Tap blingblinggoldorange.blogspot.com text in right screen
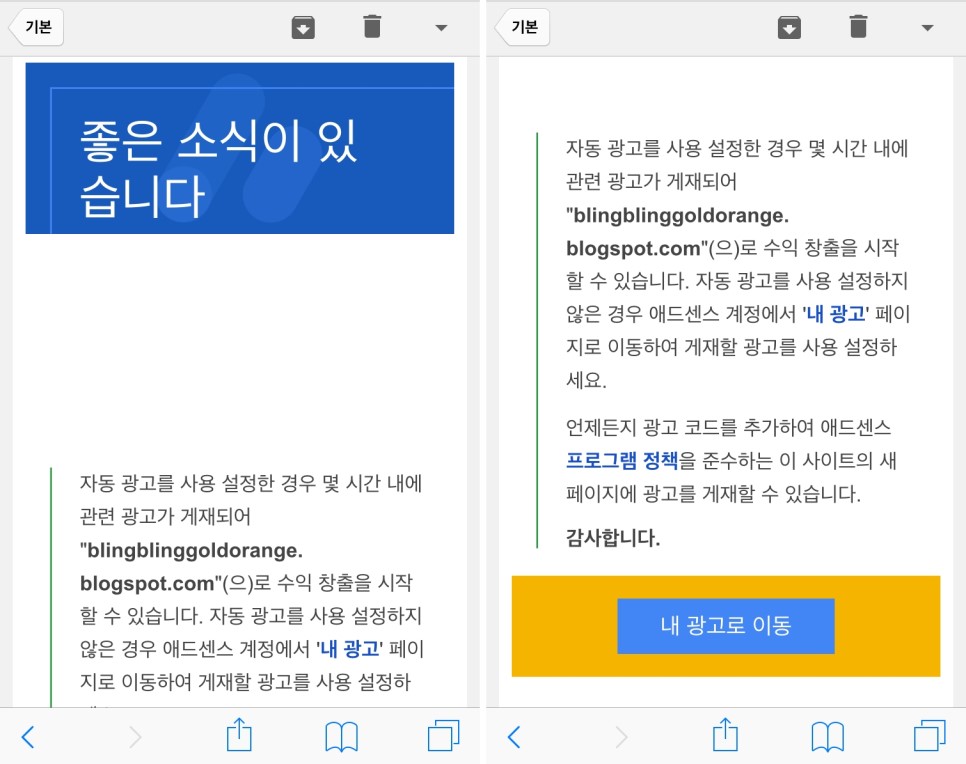The height and width of the screenshot is (764, 966). (x=677, y=232)
